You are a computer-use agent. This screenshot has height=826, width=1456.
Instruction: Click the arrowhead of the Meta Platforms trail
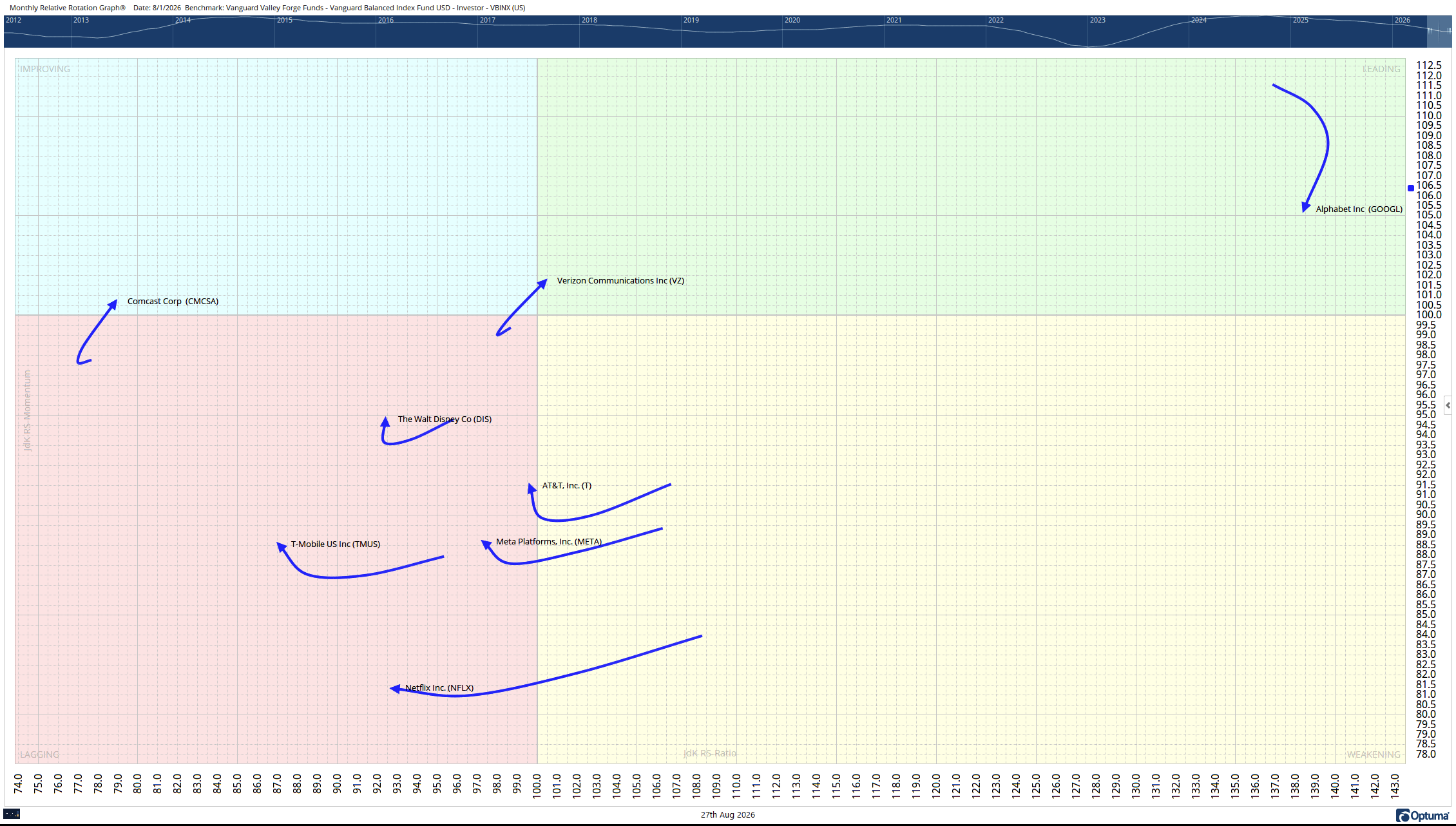(x=486, y=544)
